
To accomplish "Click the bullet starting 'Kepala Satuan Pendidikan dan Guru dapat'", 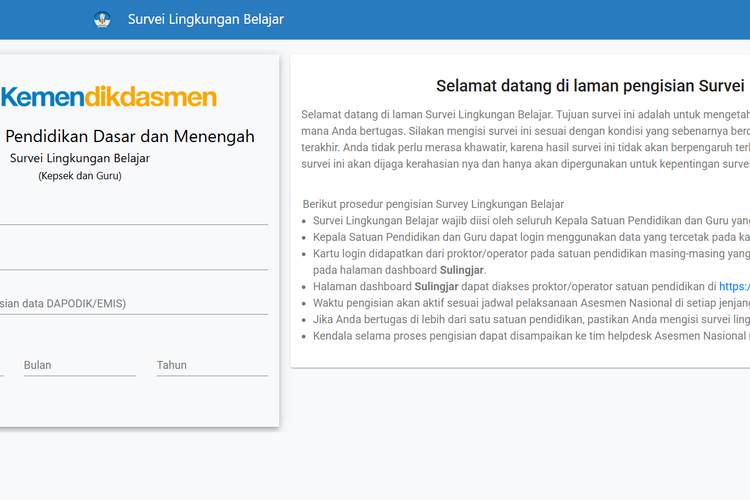I will click(531, 237).
